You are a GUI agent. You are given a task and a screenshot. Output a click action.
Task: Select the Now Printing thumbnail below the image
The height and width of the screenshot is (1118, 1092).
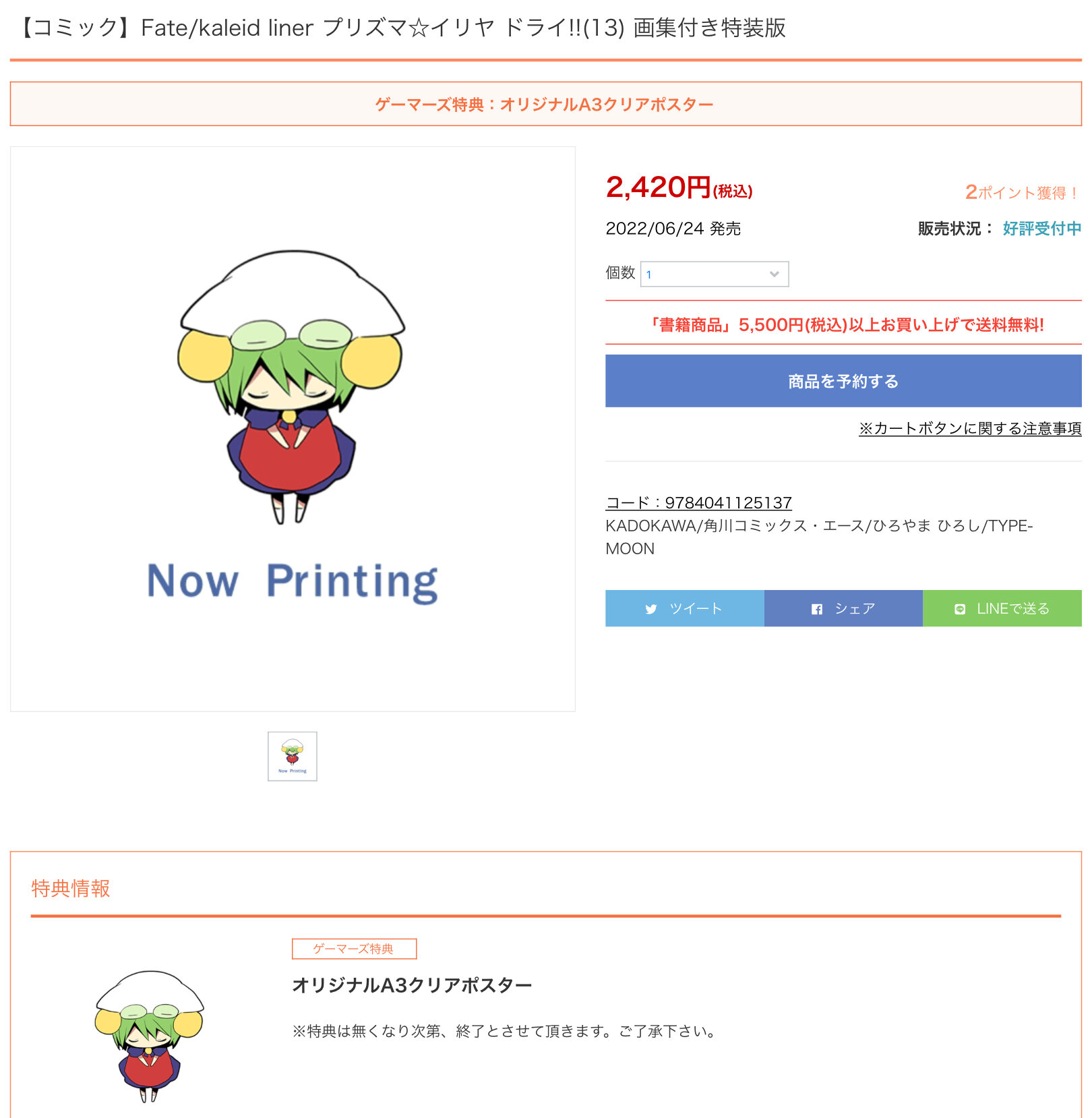tap(293, 756)
